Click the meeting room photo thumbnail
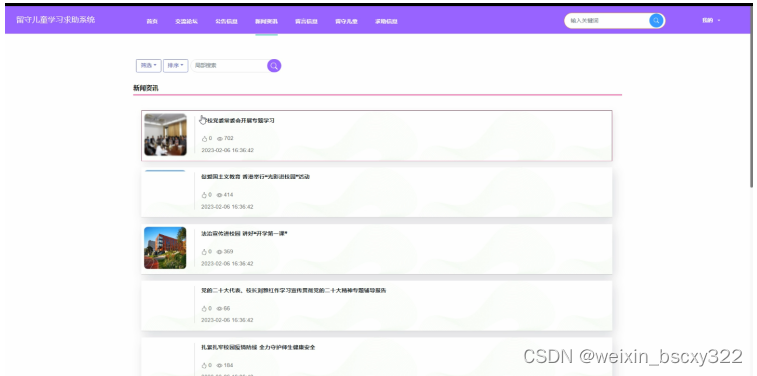Image resolution: width=757 pixels, height=376 pixels. coord(165,135)
